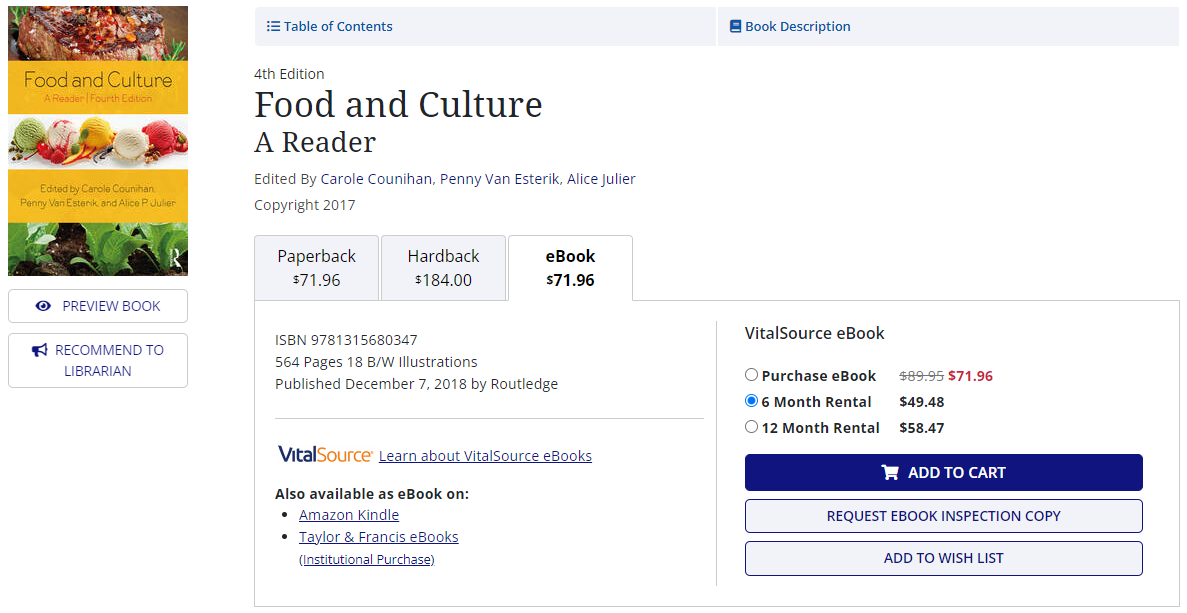Open the eBook tab
Image resolution: width=1187 pixels, height=613 pixels.
pos(570,267)
